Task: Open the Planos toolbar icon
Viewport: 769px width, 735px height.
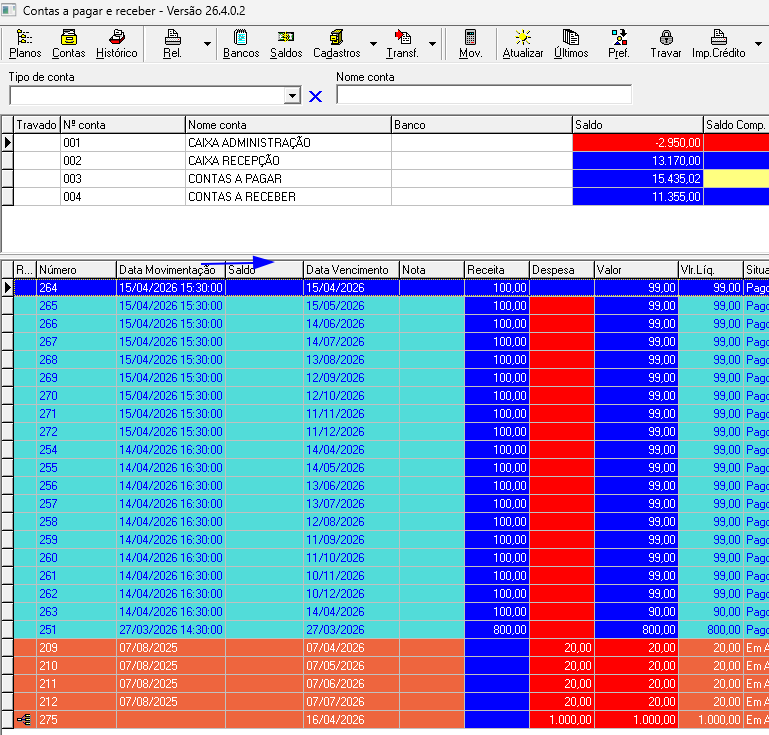Action: [x=25, y=44]
